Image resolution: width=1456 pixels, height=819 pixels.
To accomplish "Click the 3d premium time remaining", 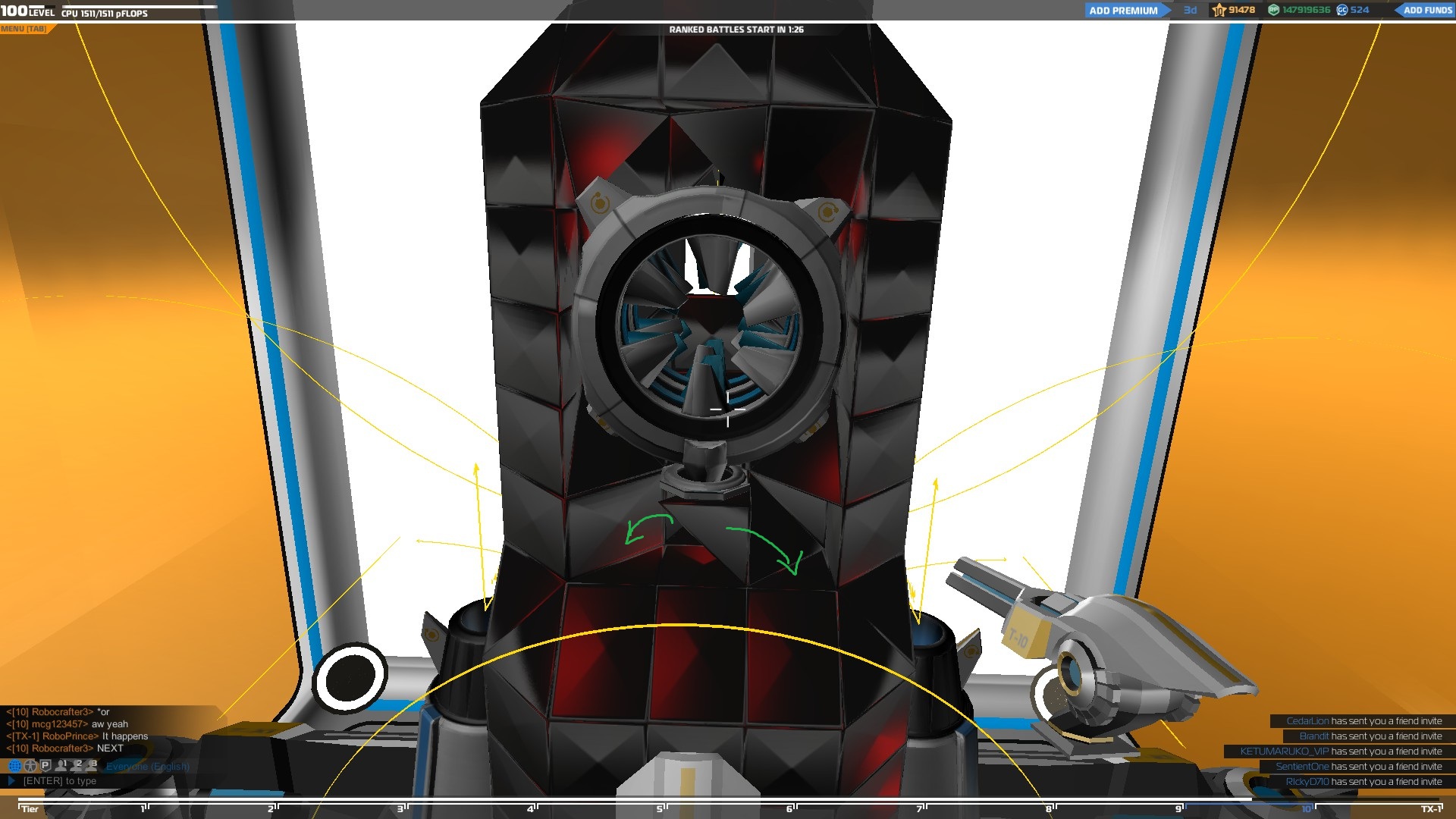I will click(x=1190, y=10).
